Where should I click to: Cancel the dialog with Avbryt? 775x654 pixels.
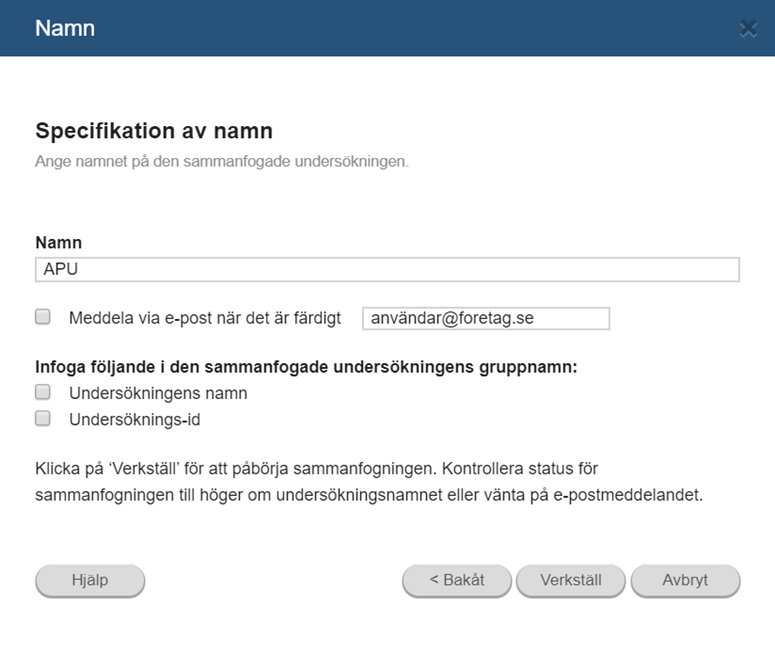coord(686,580)
